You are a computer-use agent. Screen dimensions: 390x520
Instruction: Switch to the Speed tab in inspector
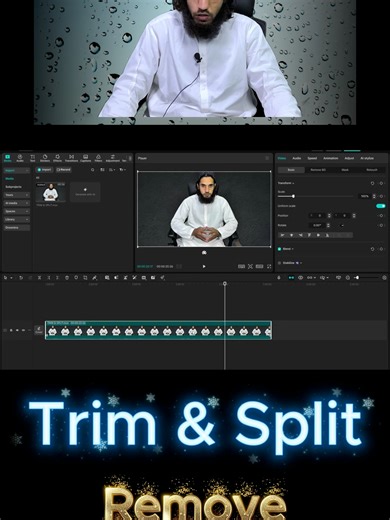click(x=312, y=158)
